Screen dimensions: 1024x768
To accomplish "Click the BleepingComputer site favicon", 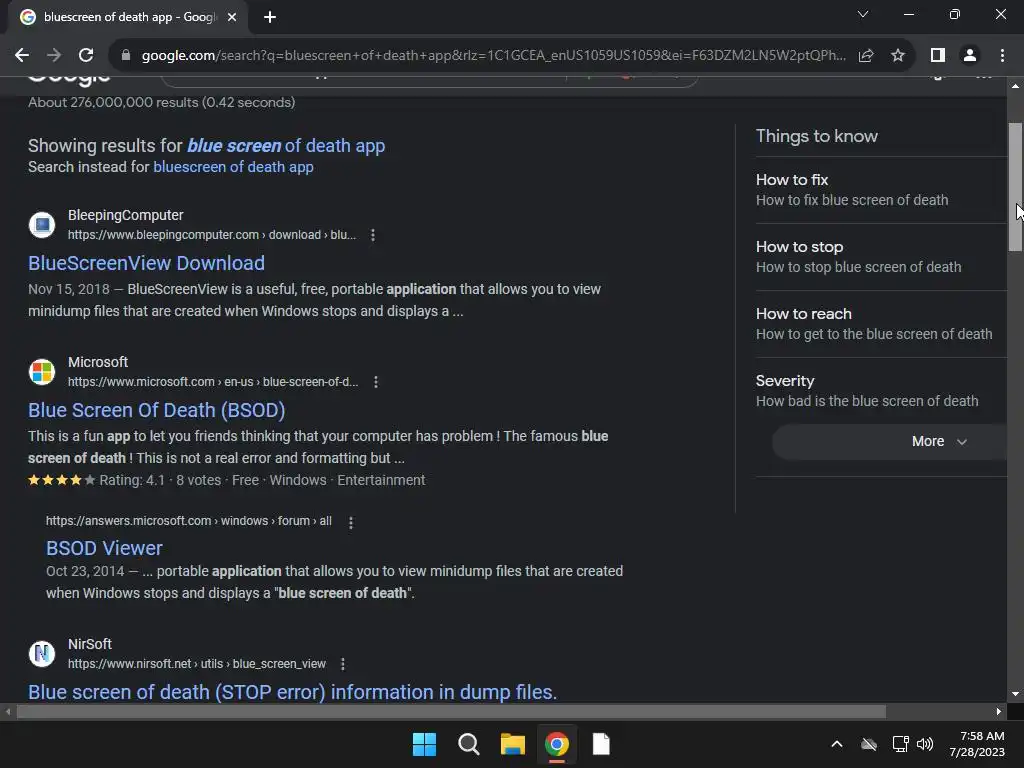I will coord(42,225).
